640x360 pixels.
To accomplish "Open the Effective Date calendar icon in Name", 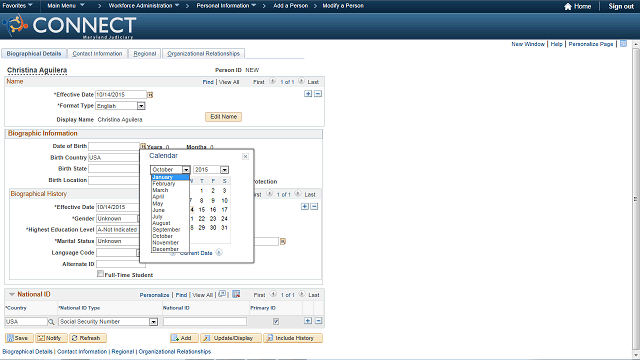I will point(150,95).
